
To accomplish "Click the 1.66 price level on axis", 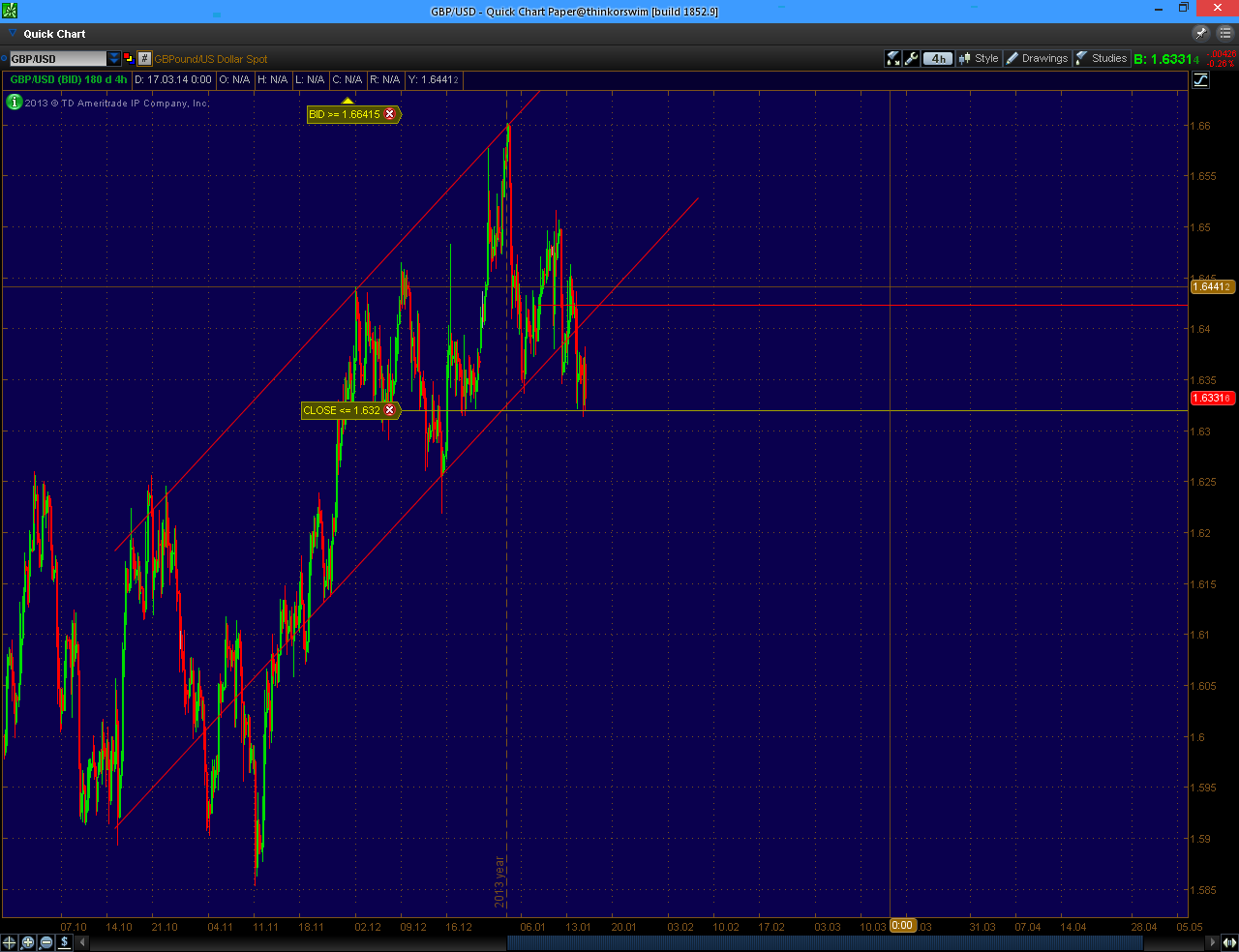I will tap(1199, 126).
